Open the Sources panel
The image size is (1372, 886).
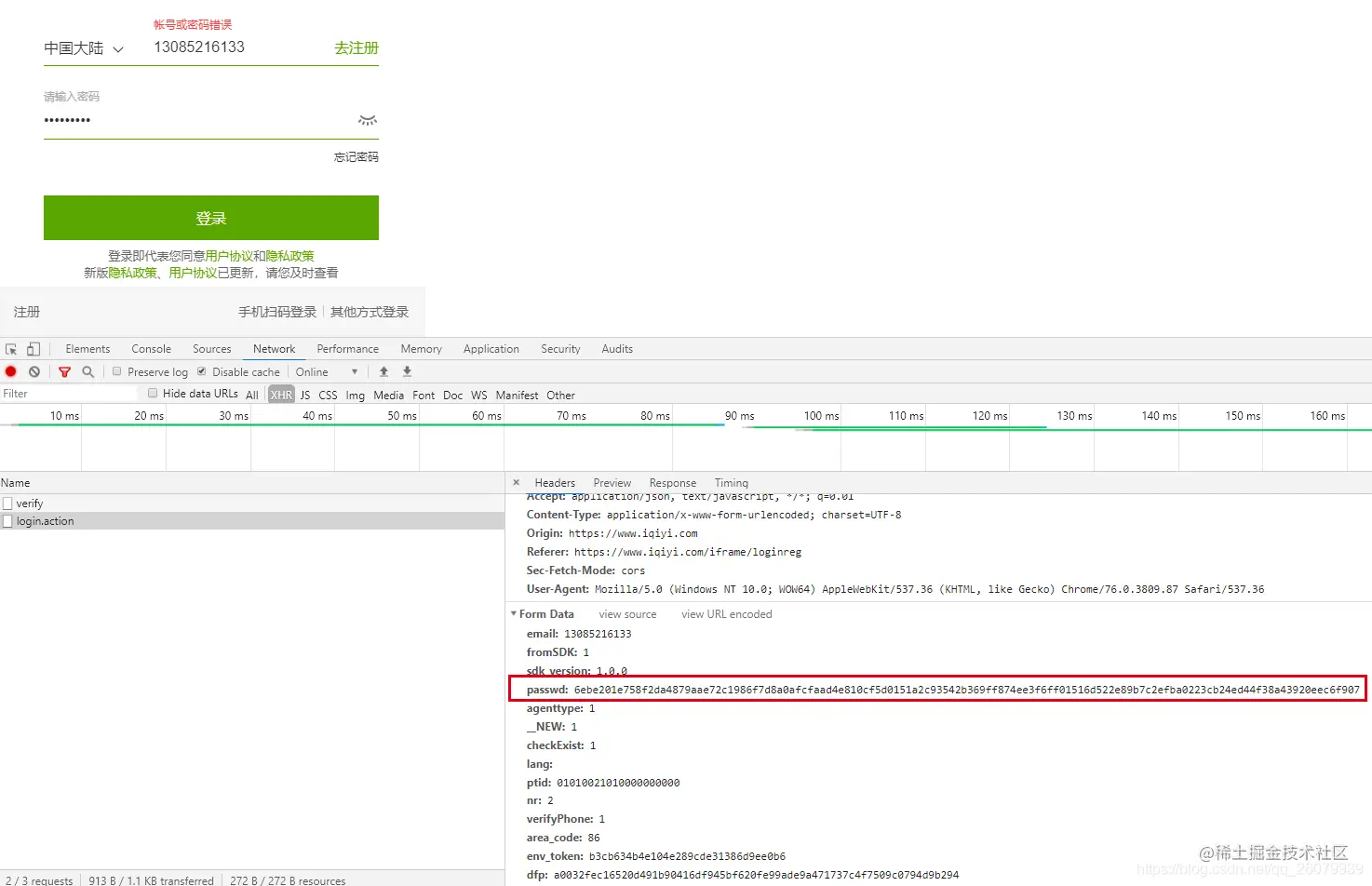pos(212,349)
